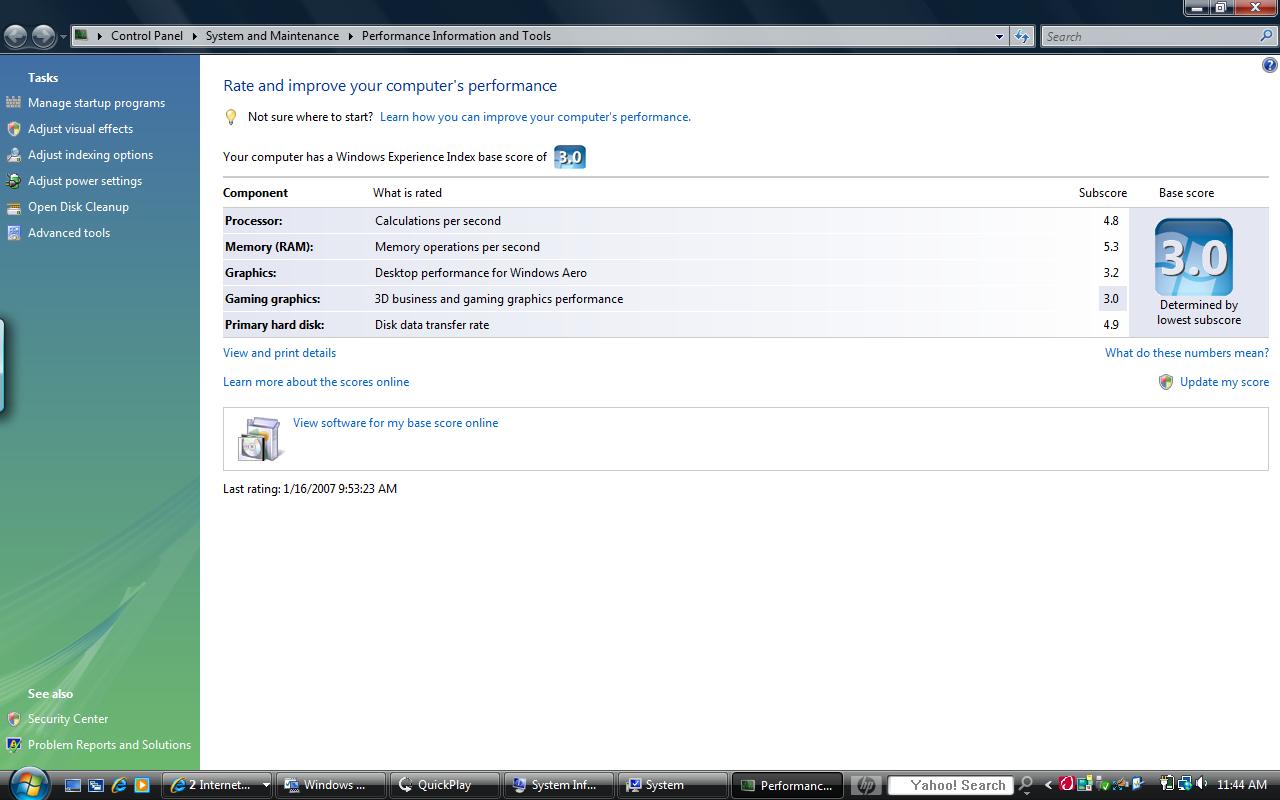The image size is (1280, 800).
Task: Click the Advanced tools icon
Action: click(x=13, y=233)
